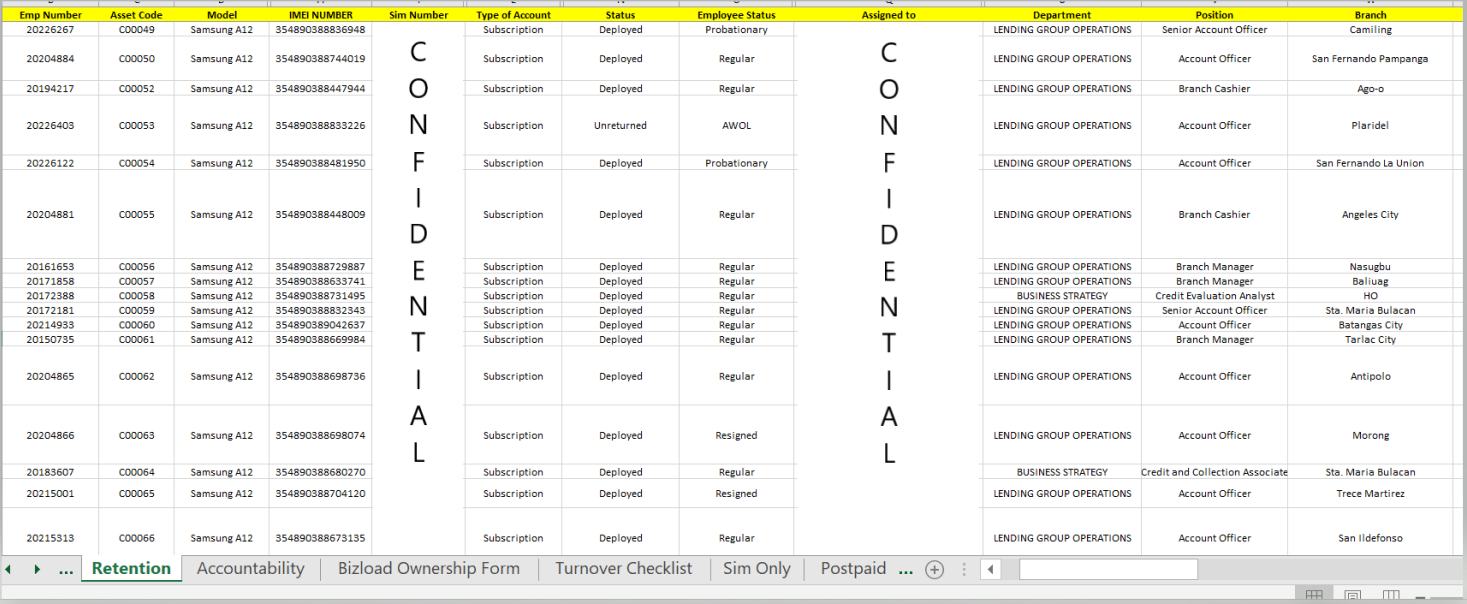
Task: Select the 'Tarlac City' branch cell
Action: pyautogui.click(x=1370, y=340)
